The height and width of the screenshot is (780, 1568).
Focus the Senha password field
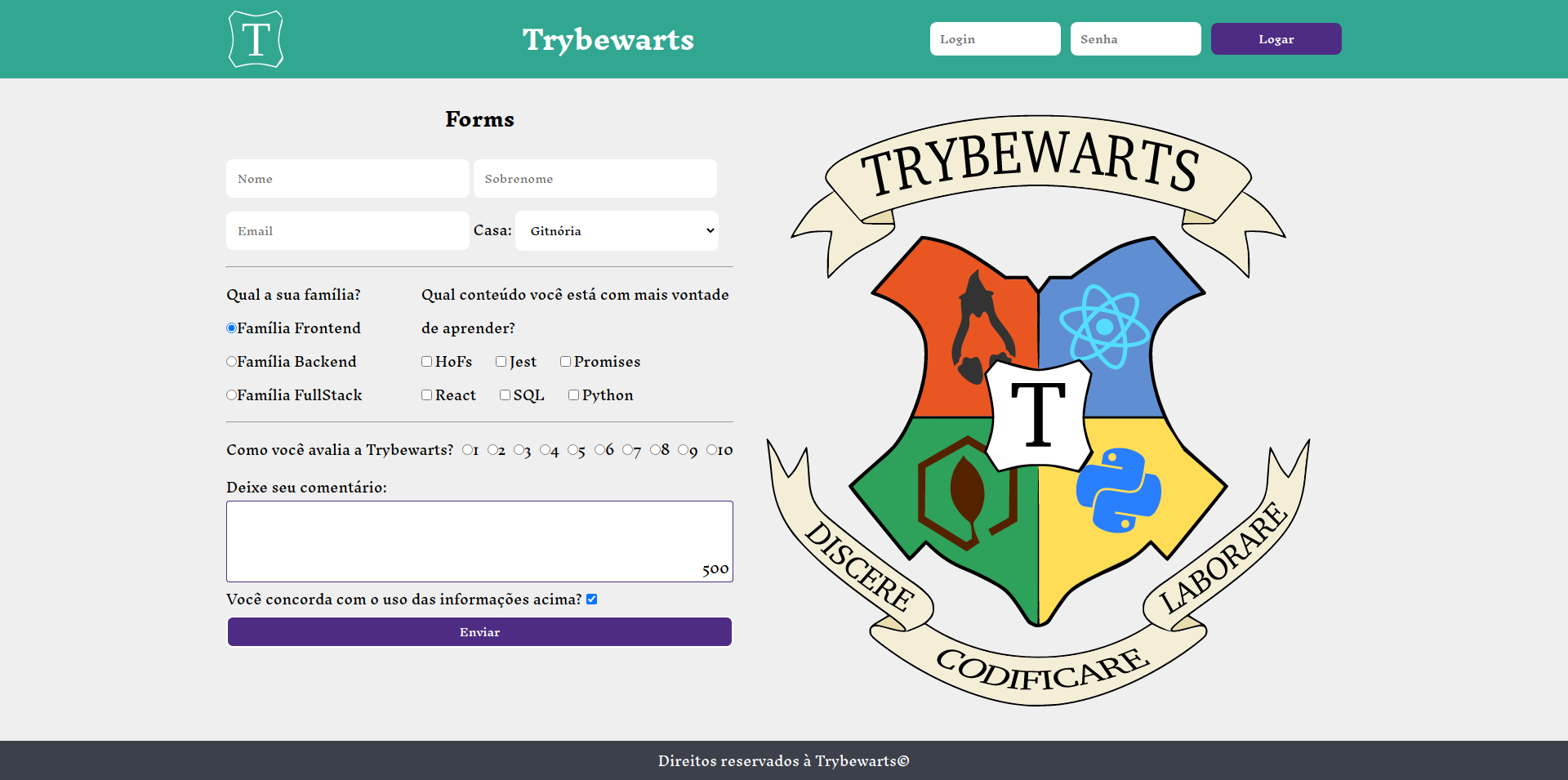pyautogui.click(x=1135, y=39)
